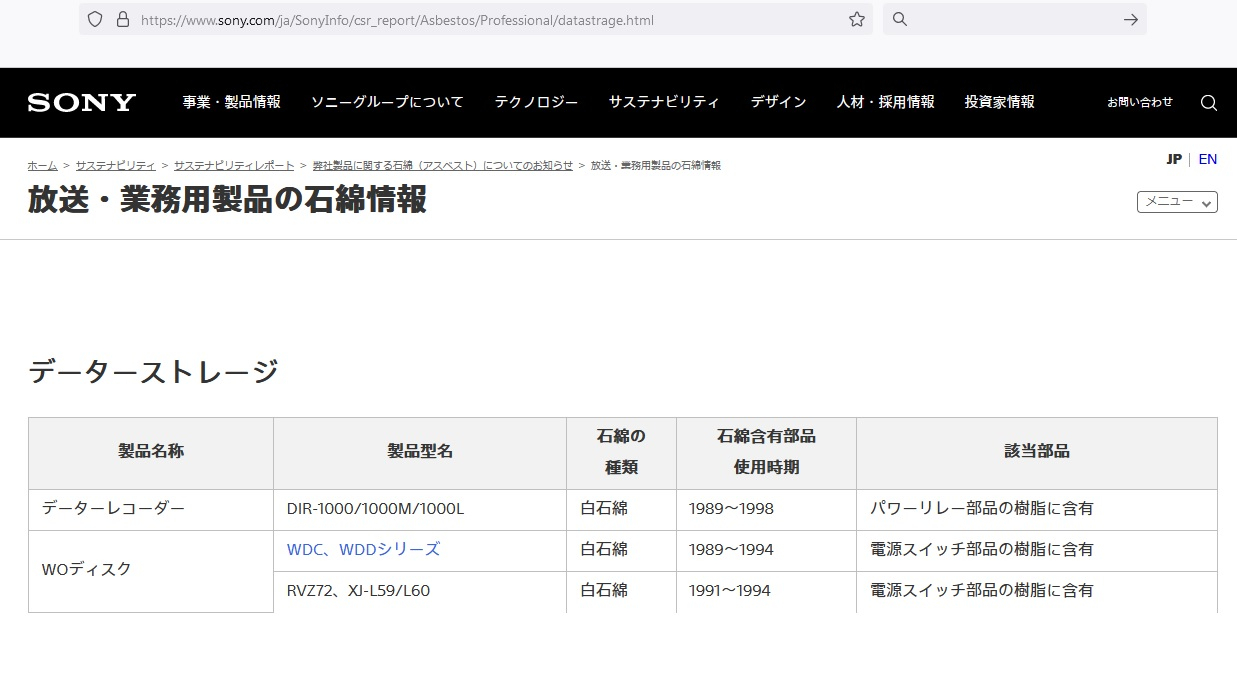Open the 事業・製品情報 menu

(231, 102)
